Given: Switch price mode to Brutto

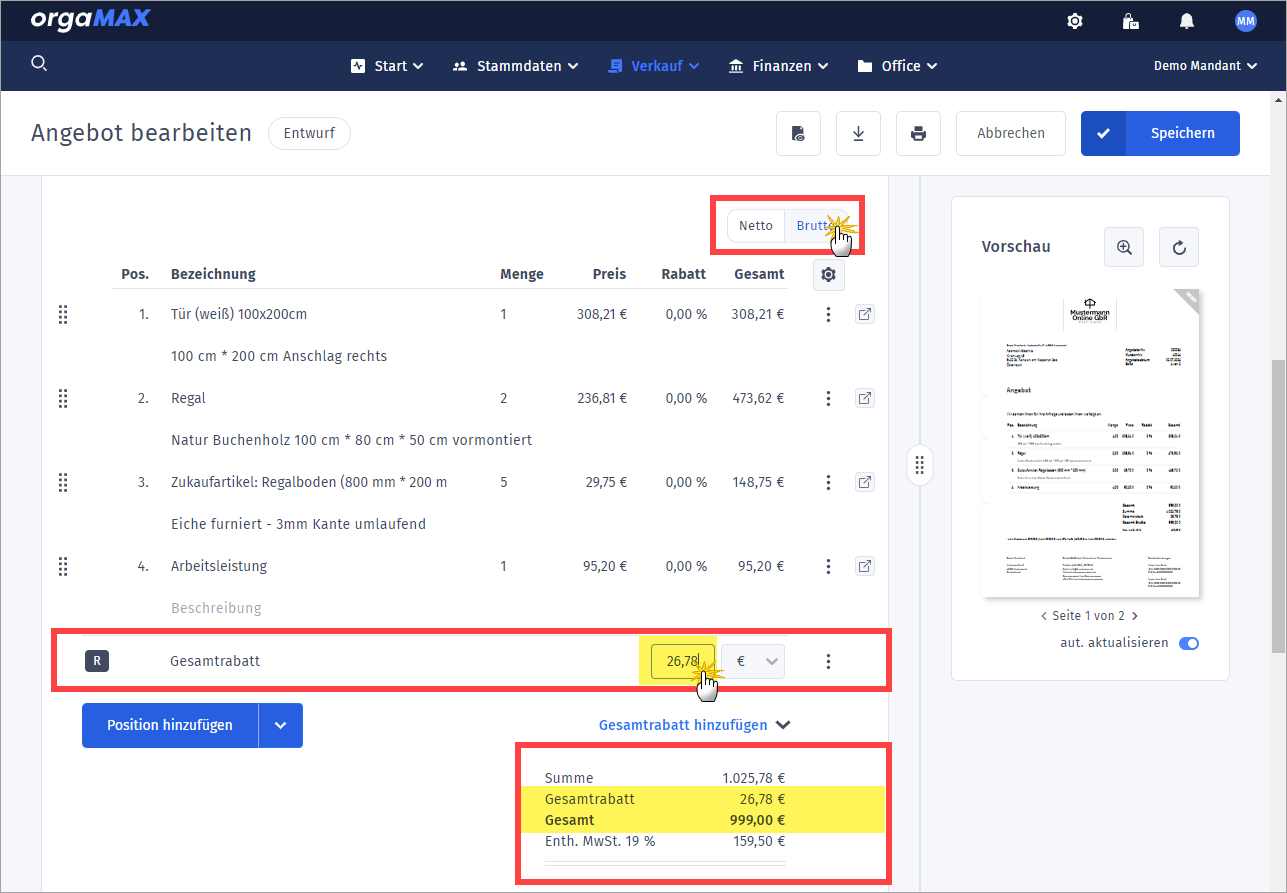Looking at the screenshot, I should (x=815, y=225).
